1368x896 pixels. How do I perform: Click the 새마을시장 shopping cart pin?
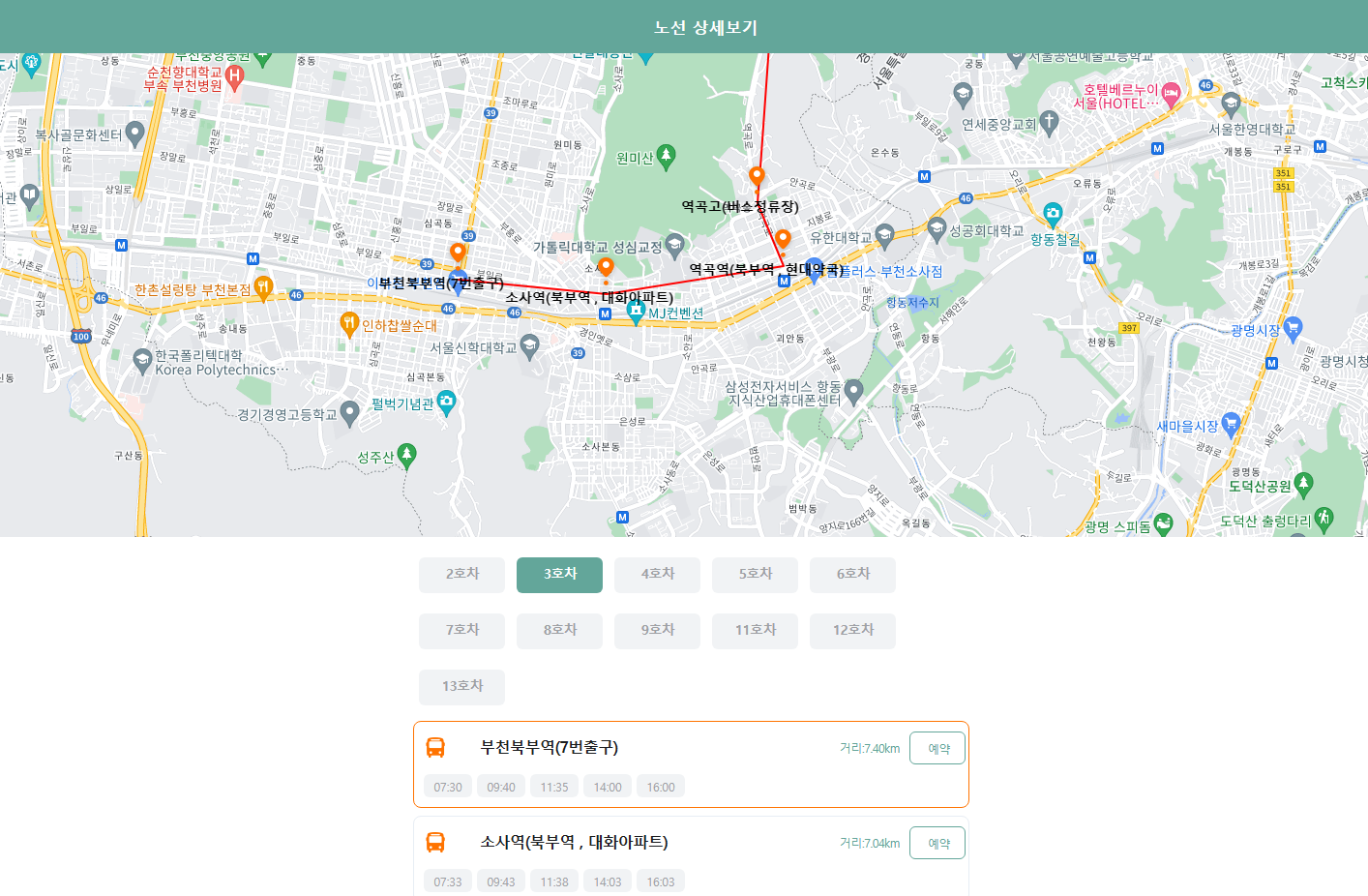pos(1231,425)
